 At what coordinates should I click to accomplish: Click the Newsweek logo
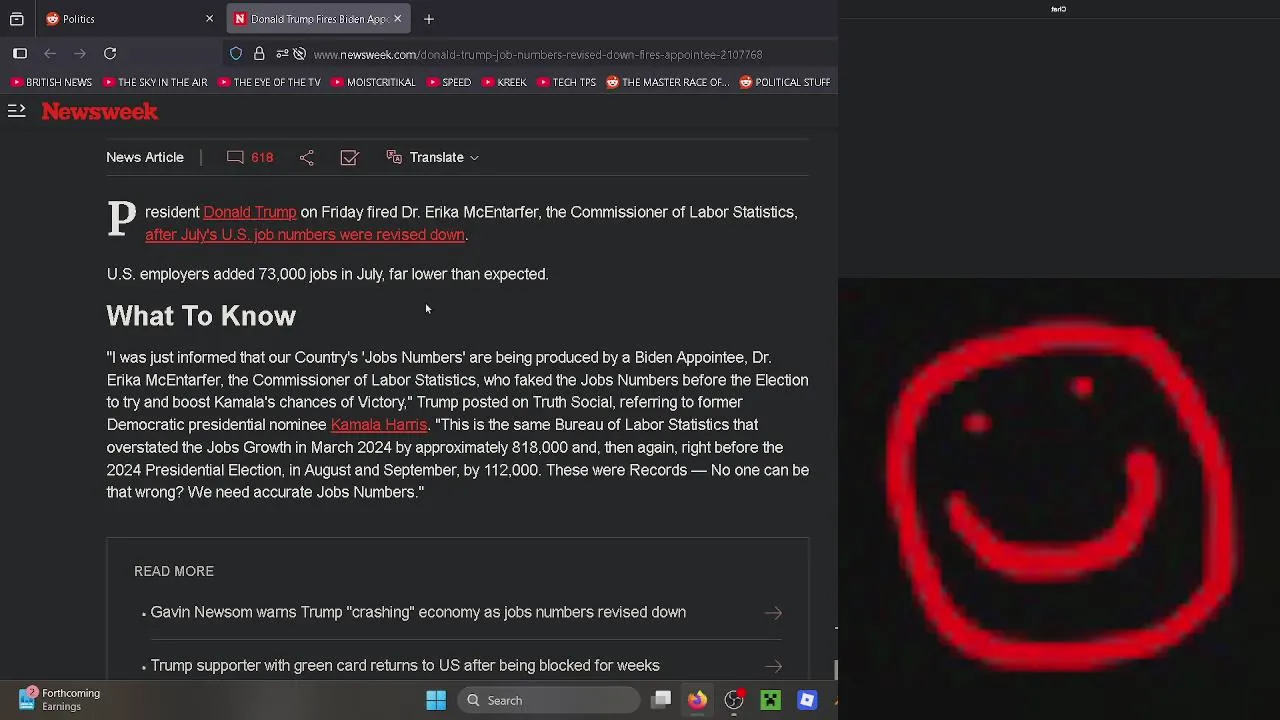100,111
